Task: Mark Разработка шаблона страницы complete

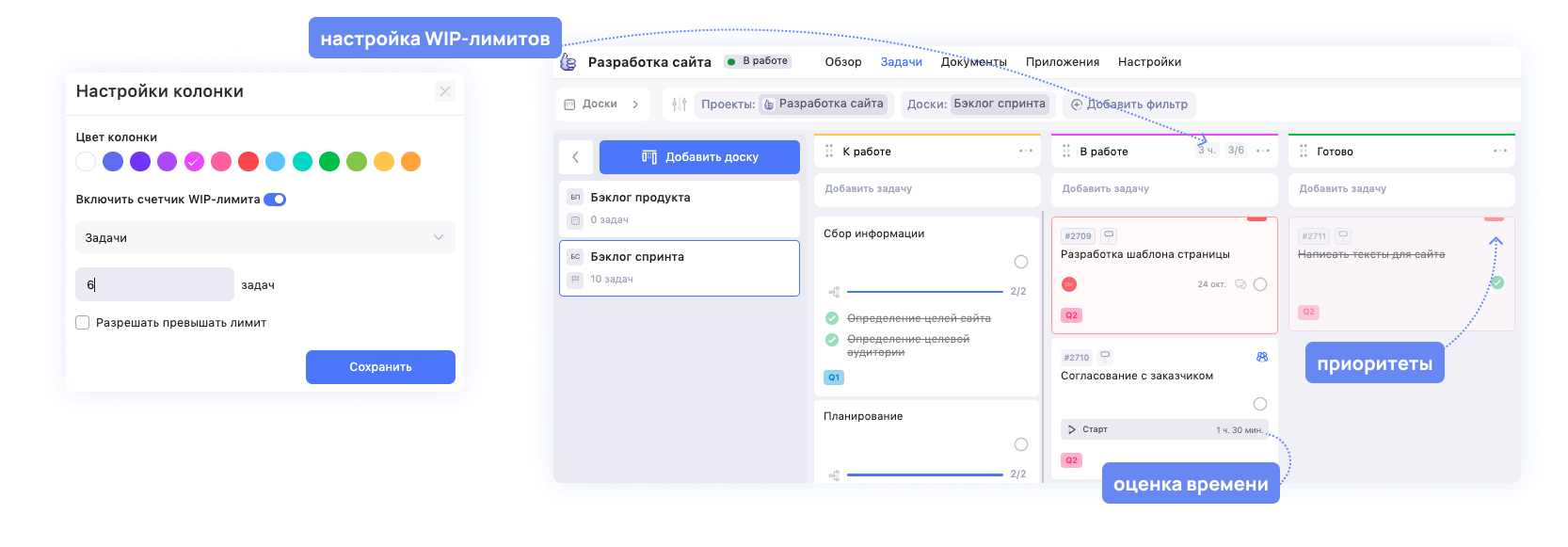Action: tap(1260, 284)
